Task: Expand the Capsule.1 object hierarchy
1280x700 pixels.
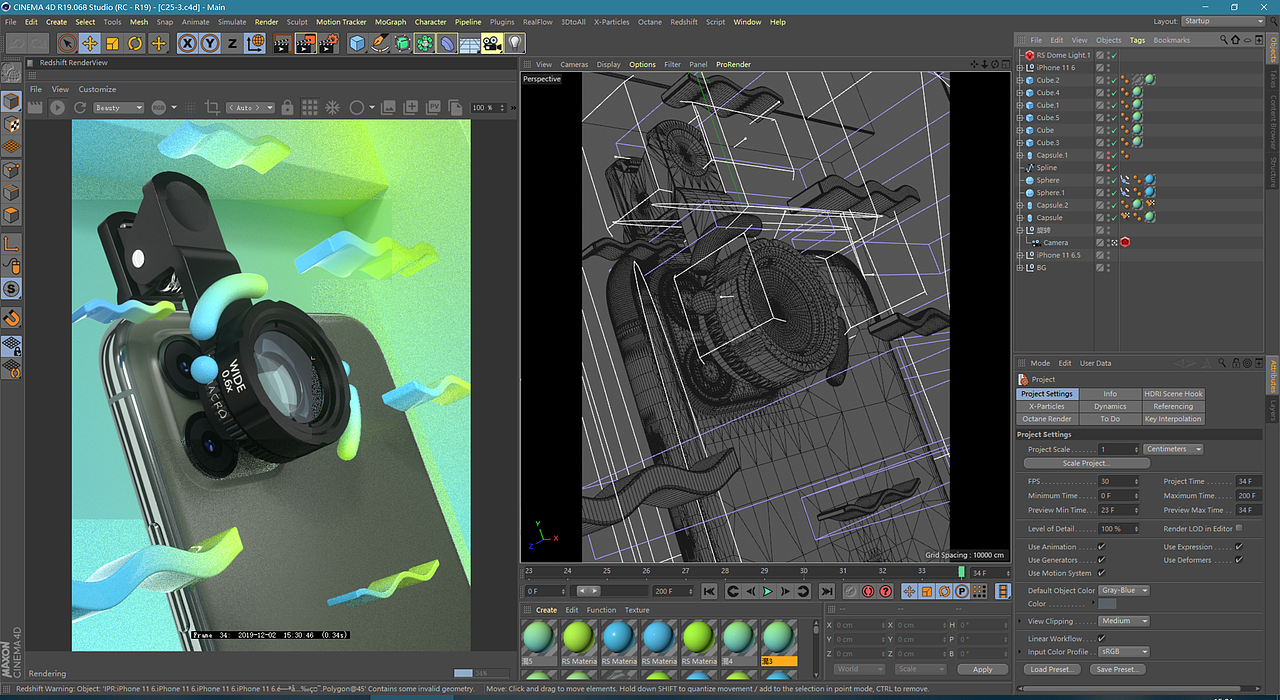Action: pos(1020,155)
